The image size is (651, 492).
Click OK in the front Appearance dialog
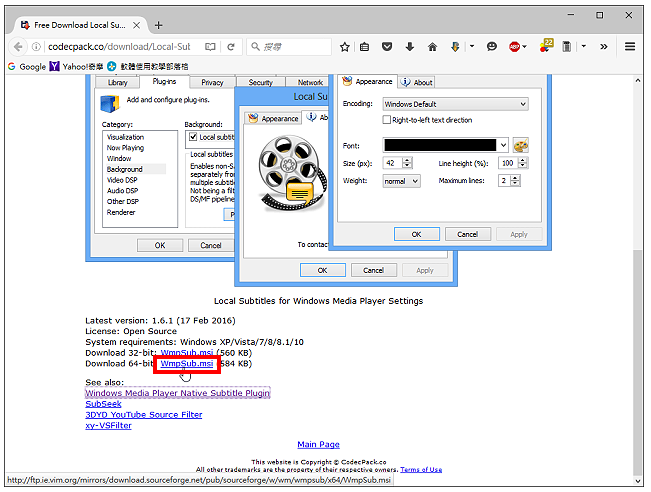pos(417,234)
